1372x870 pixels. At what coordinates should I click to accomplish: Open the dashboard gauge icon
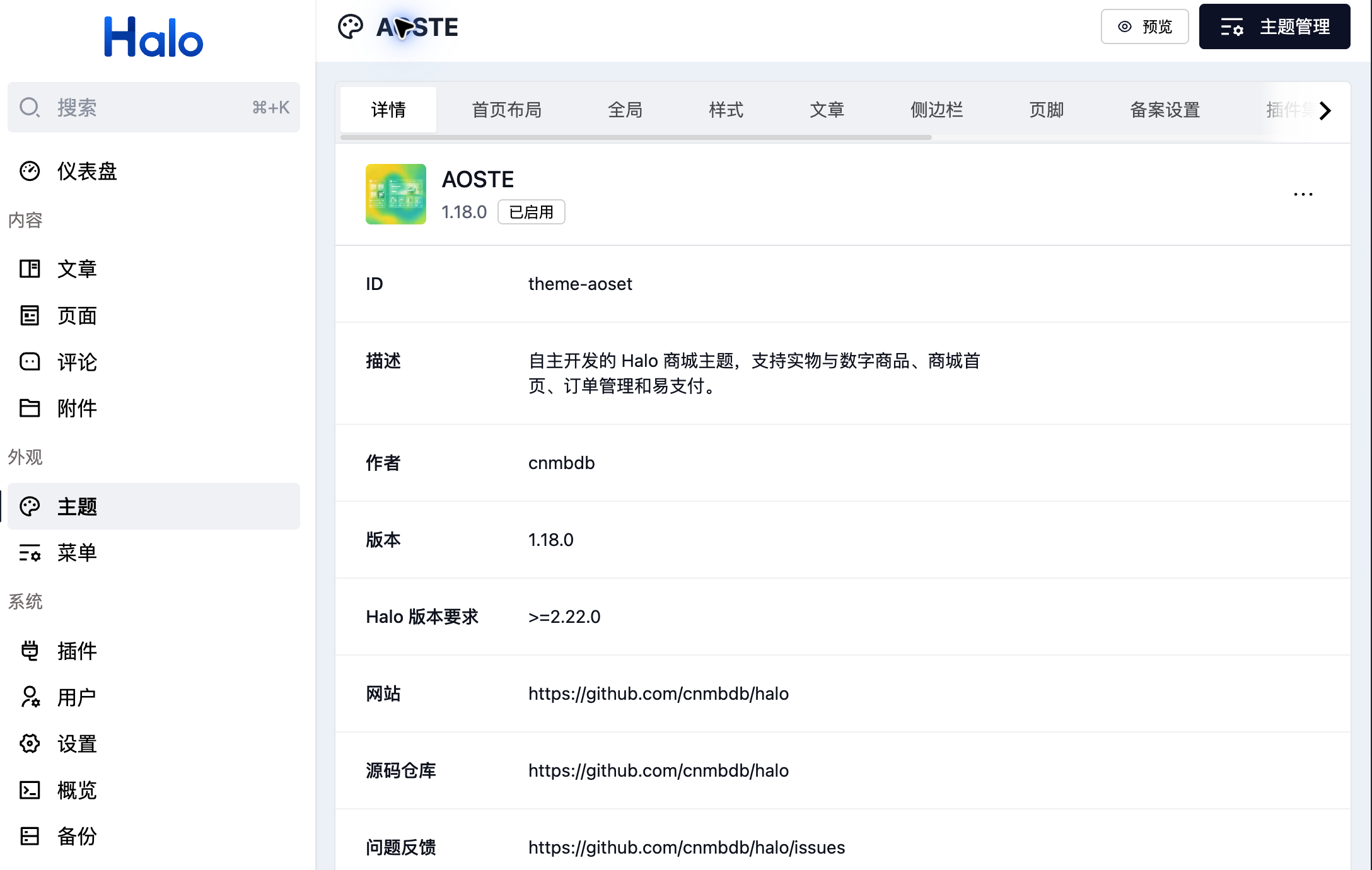30,171
